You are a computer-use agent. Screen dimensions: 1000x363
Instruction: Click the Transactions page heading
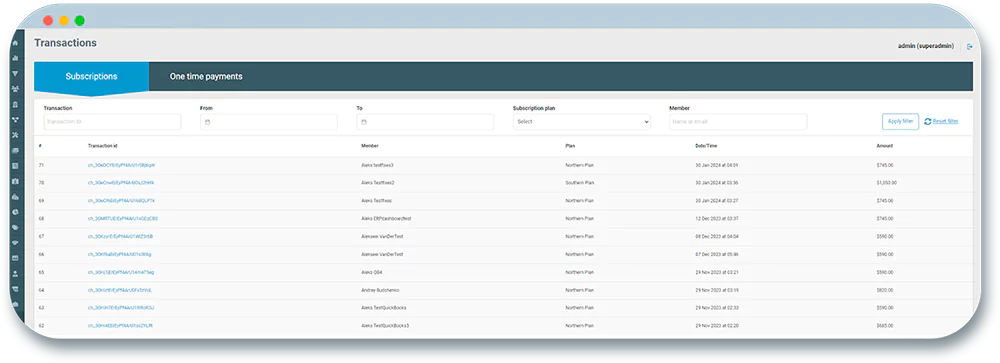(x=65, y=43)
